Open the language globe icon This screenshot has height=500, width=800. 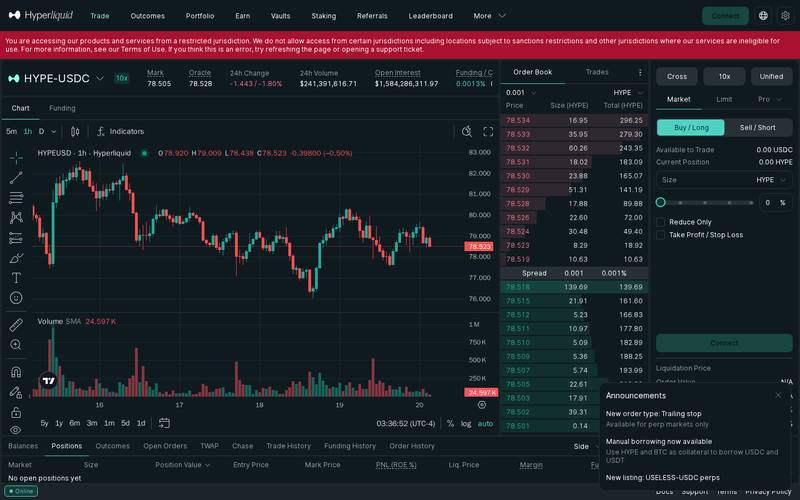[x=763, y=16]
